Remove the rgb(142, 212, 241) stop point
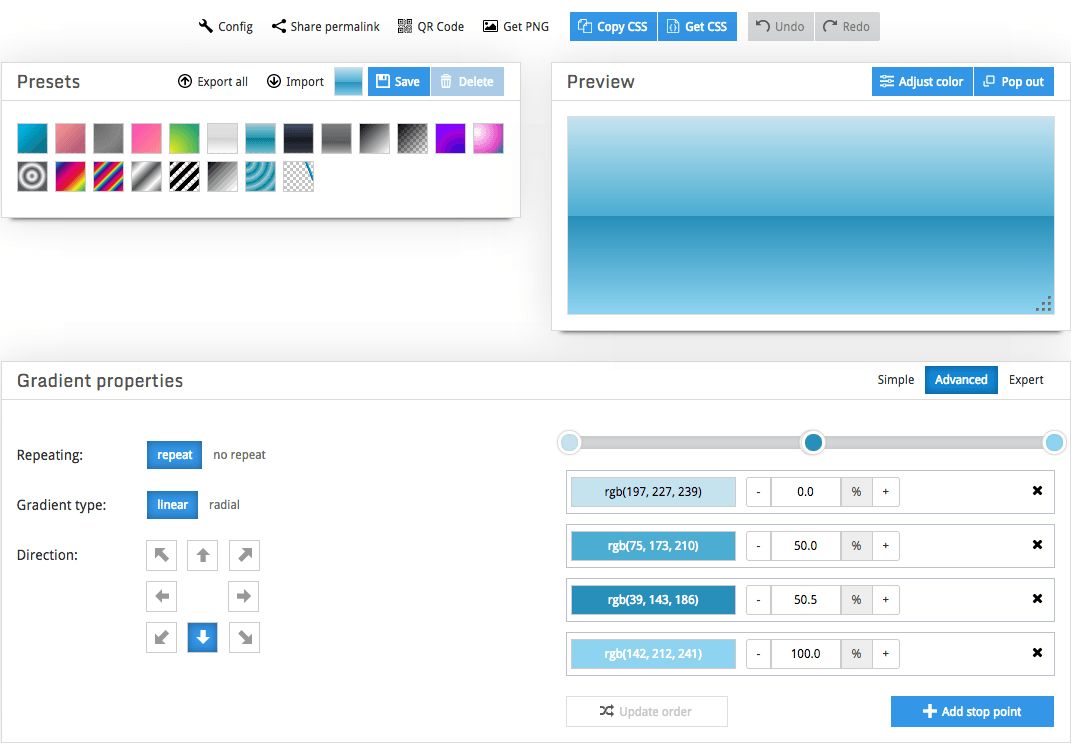Viewport: 1071px width, 743px height. pyautogui.click(x=1036, y=653)
